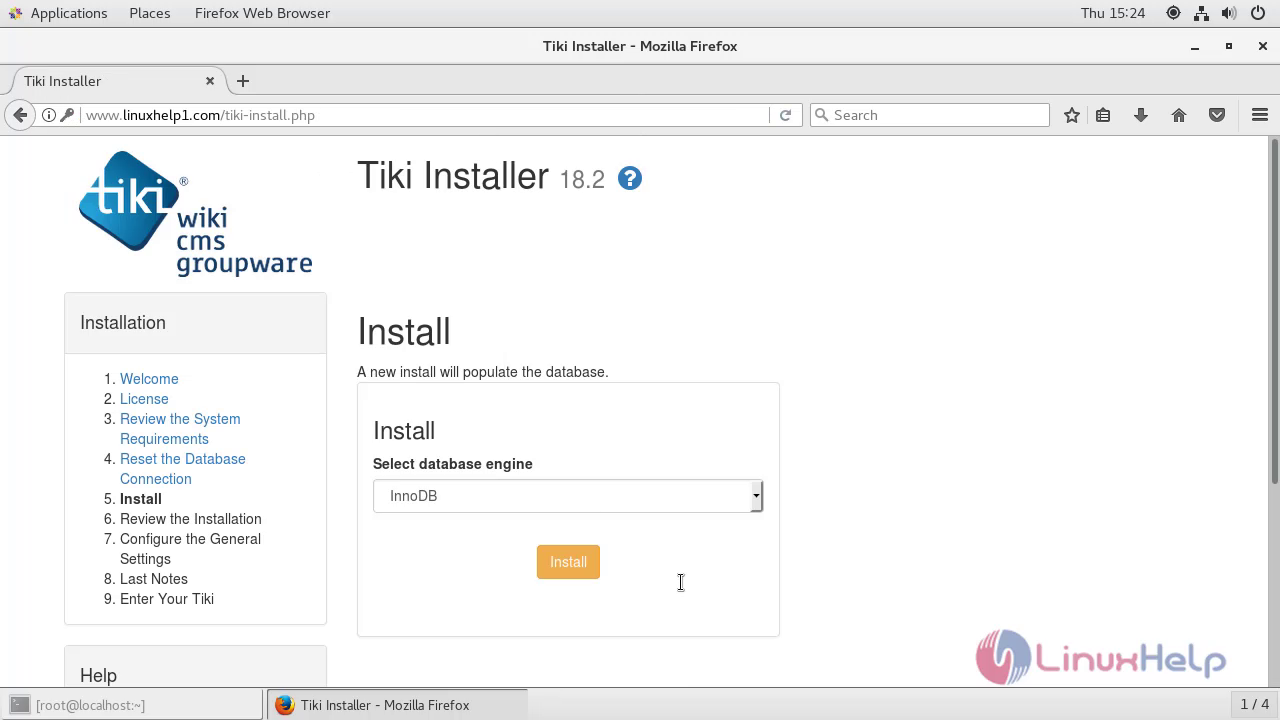1280x720 pixels.
Task: Click the "Tiki Installer" page title heading
Action: point(453,176)
